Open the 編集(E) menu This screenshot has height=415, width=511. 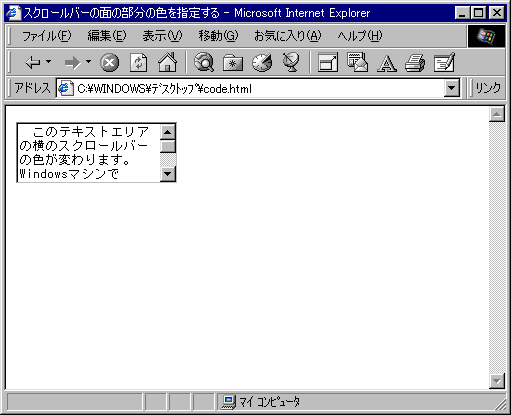(x=107, y=36)
